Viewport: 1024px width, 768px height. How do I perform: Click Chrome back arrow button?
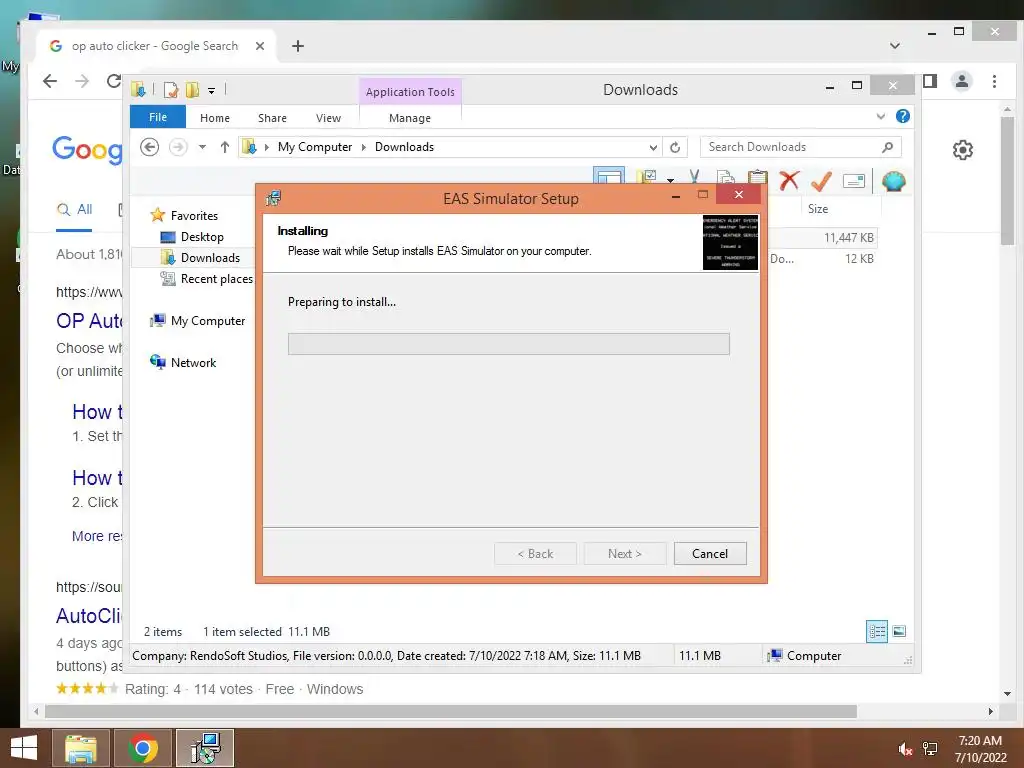click(50, 81)
